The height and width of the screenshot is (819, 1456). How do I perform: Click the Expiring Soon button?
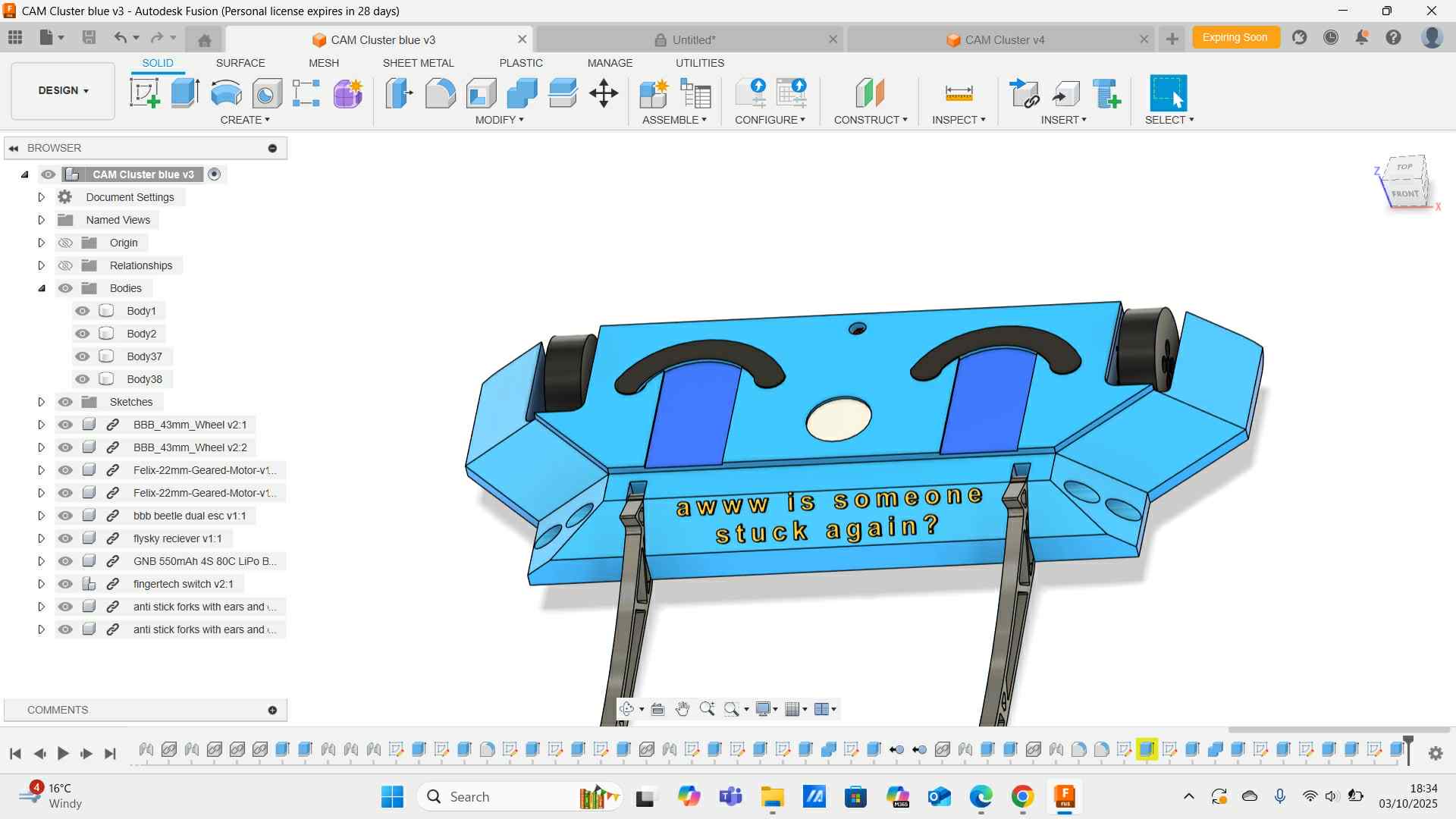coord(1235,37)
